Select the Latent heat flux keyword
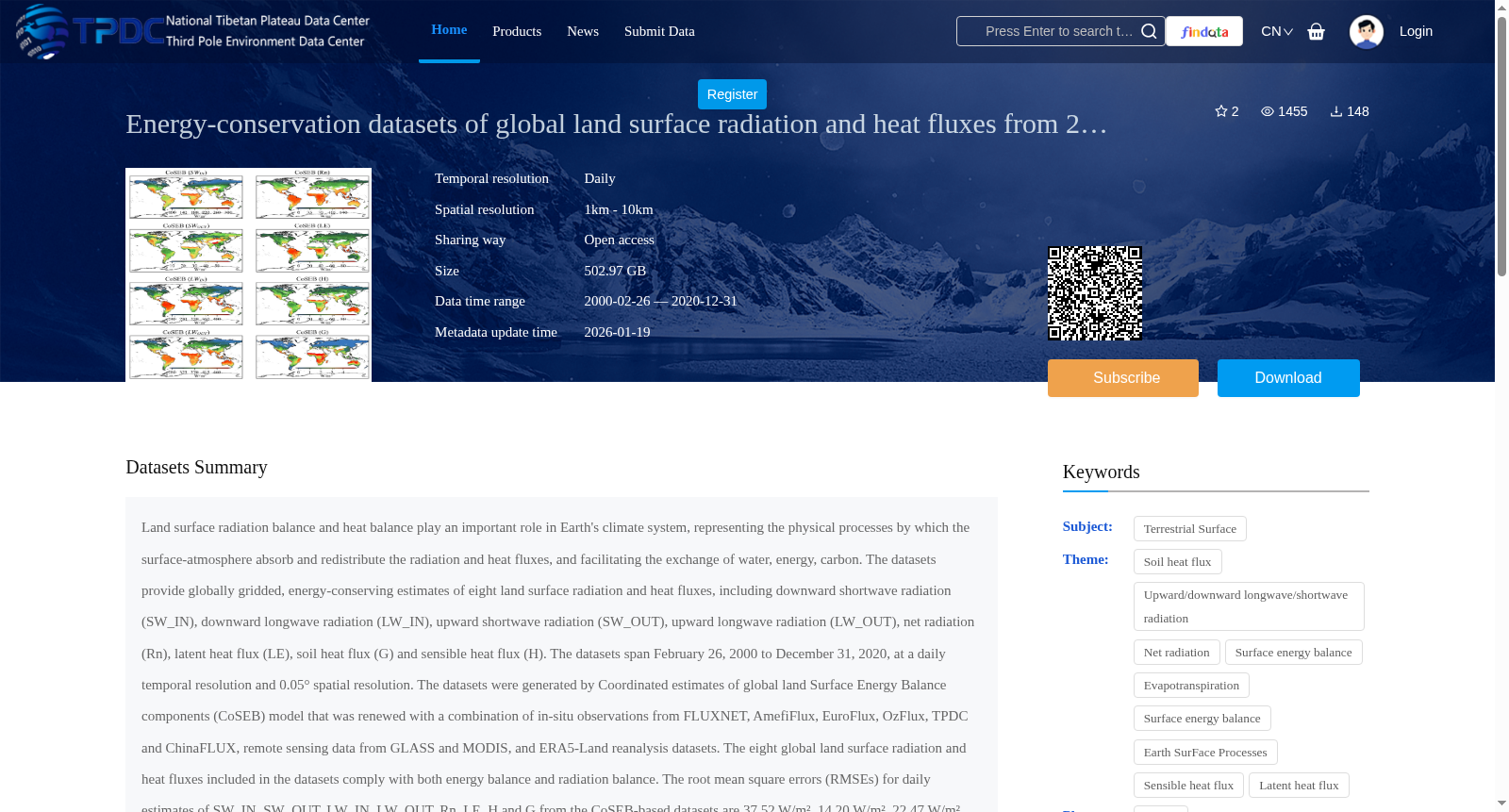 (1299, 786)
